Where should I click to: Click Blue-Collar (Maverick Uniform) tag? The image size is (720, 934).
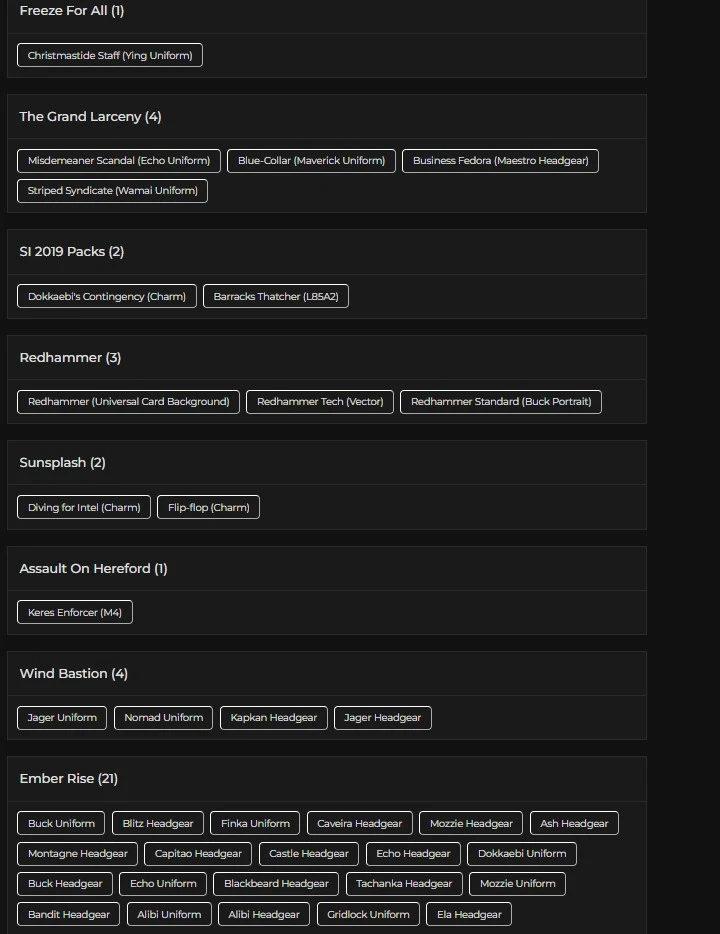[311, 160]
